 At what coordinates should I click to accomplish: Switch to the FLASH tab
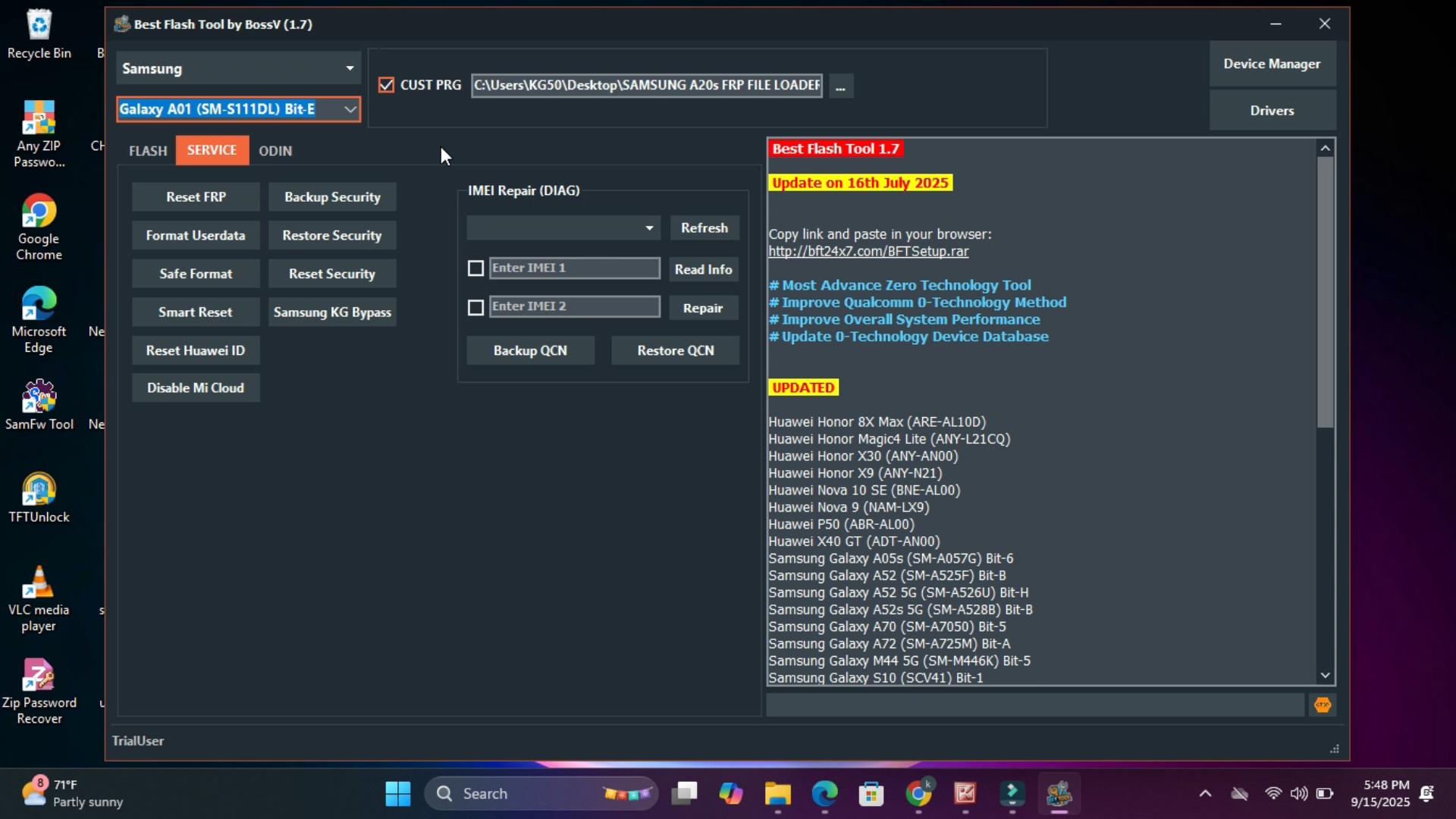[x=148, y=151]
